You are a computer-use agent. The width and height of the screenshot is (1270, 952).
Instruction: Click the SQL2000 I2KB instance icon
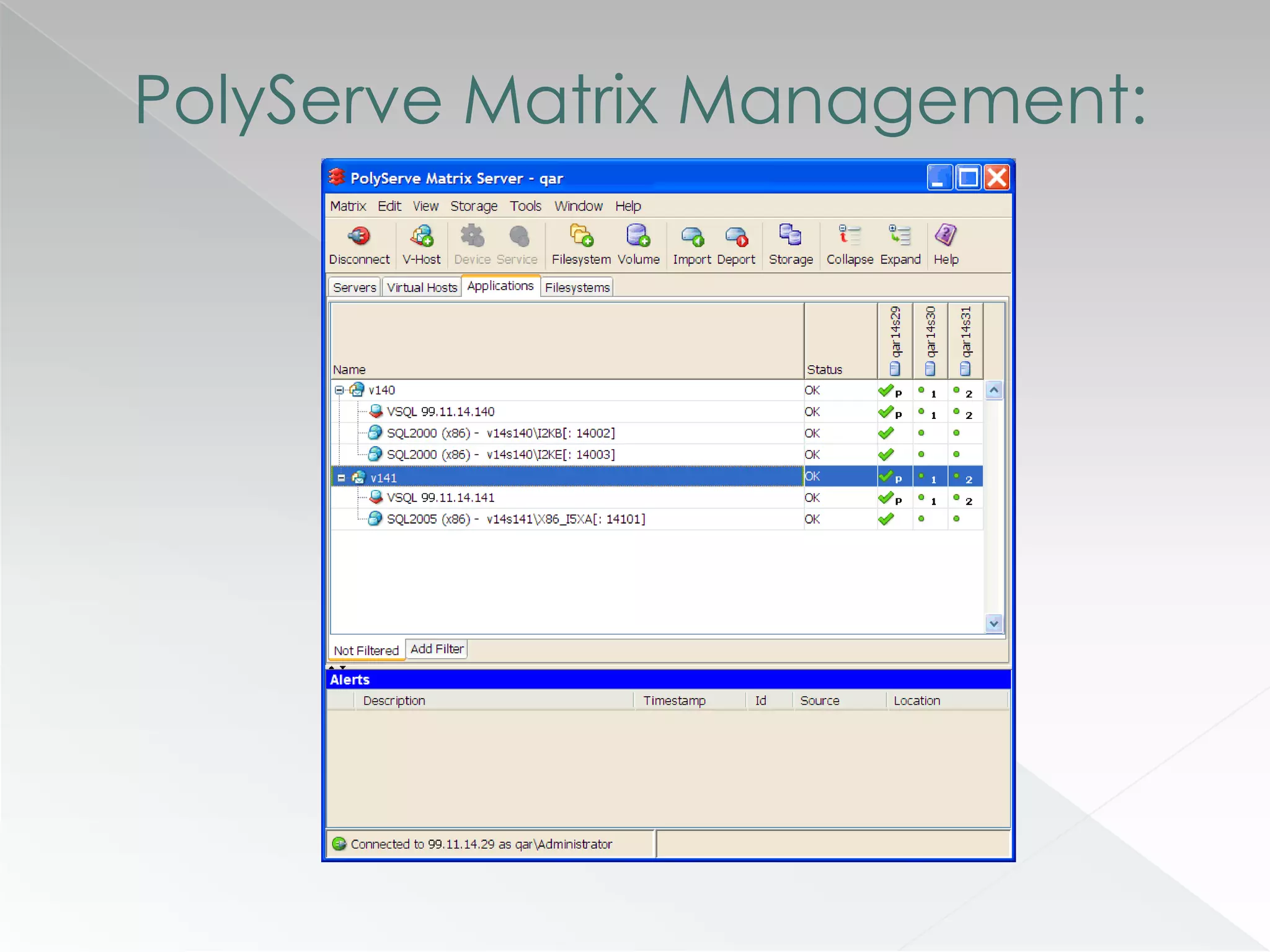pos(375,433)
